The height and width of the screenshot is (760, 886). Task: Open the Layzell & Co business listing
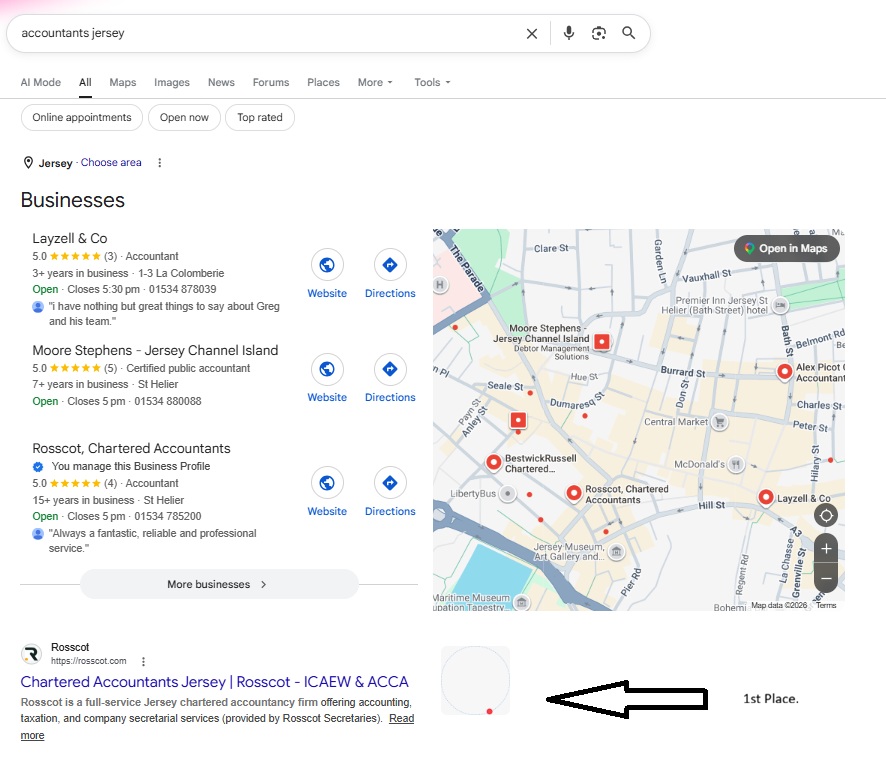pos(70,238)
